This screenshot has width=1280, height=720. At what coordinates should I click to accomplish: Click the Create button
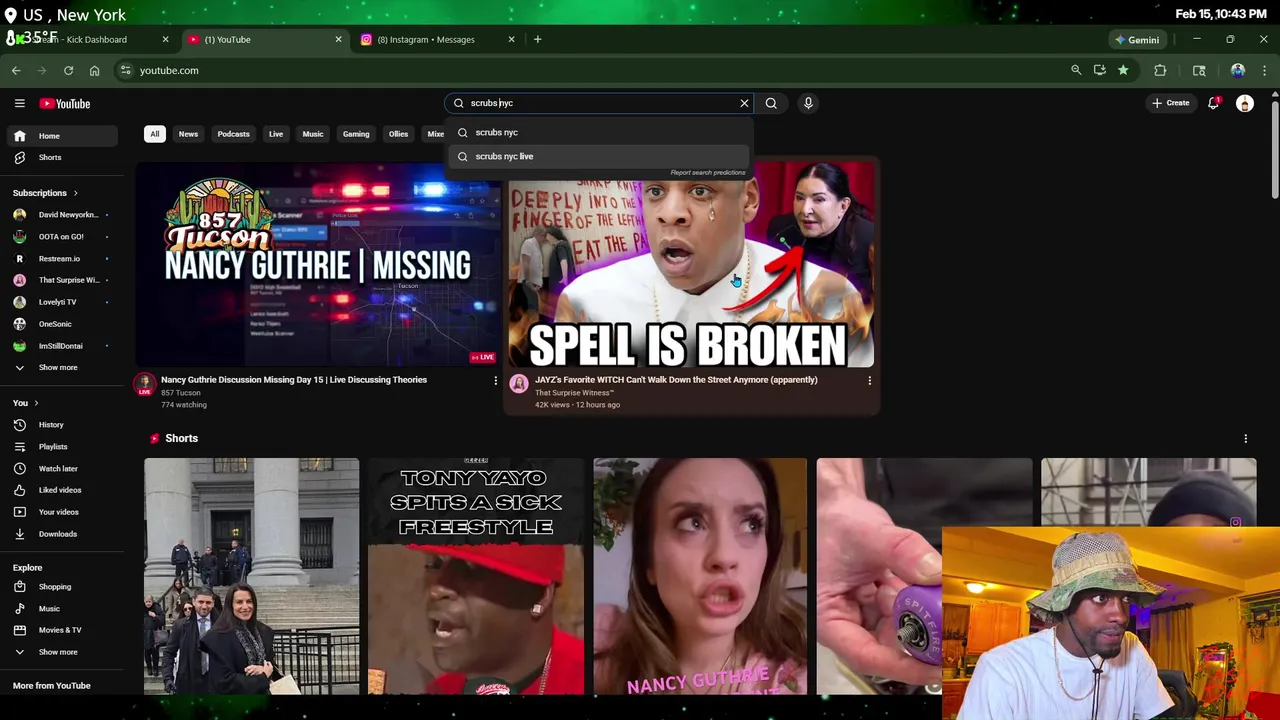point(1171,103)
